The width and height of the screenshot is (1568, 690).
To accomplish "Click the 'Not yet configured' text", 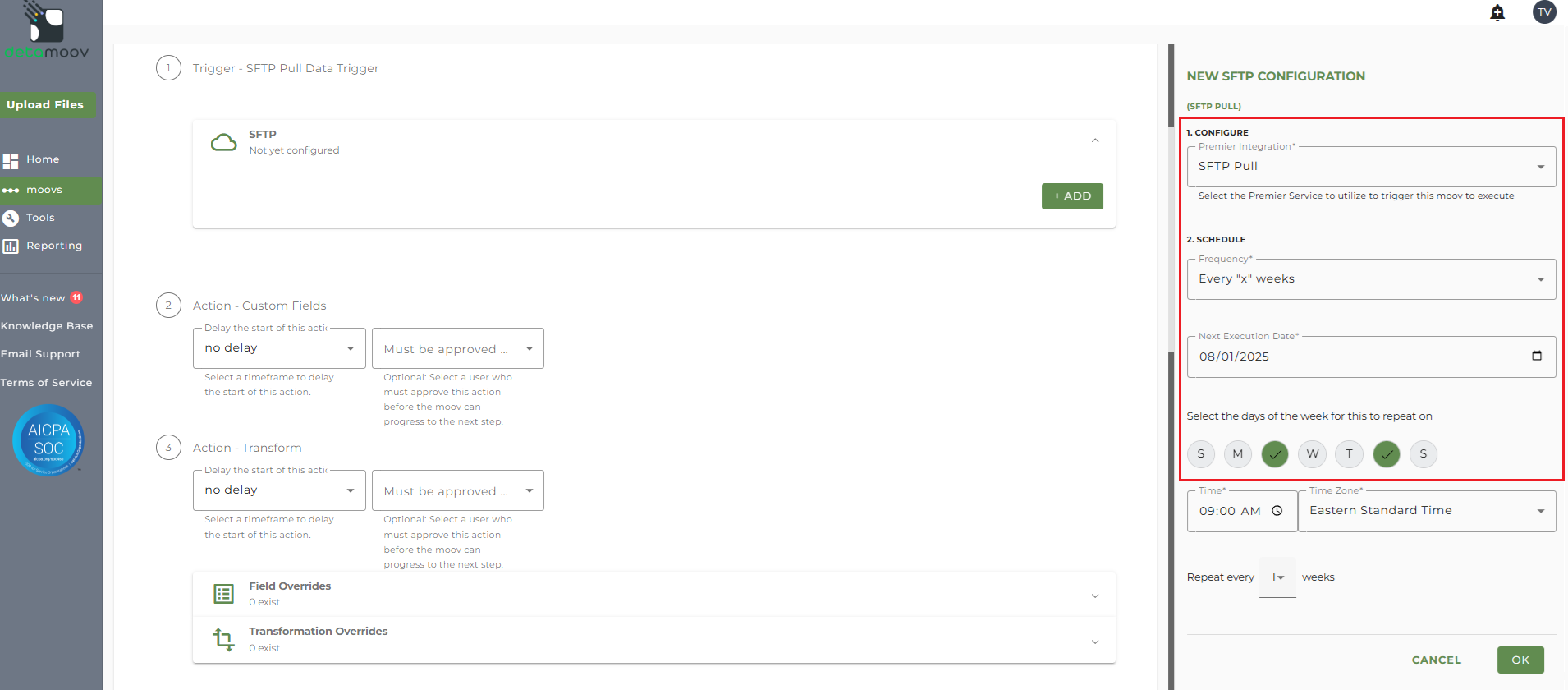I will (294, 150).
